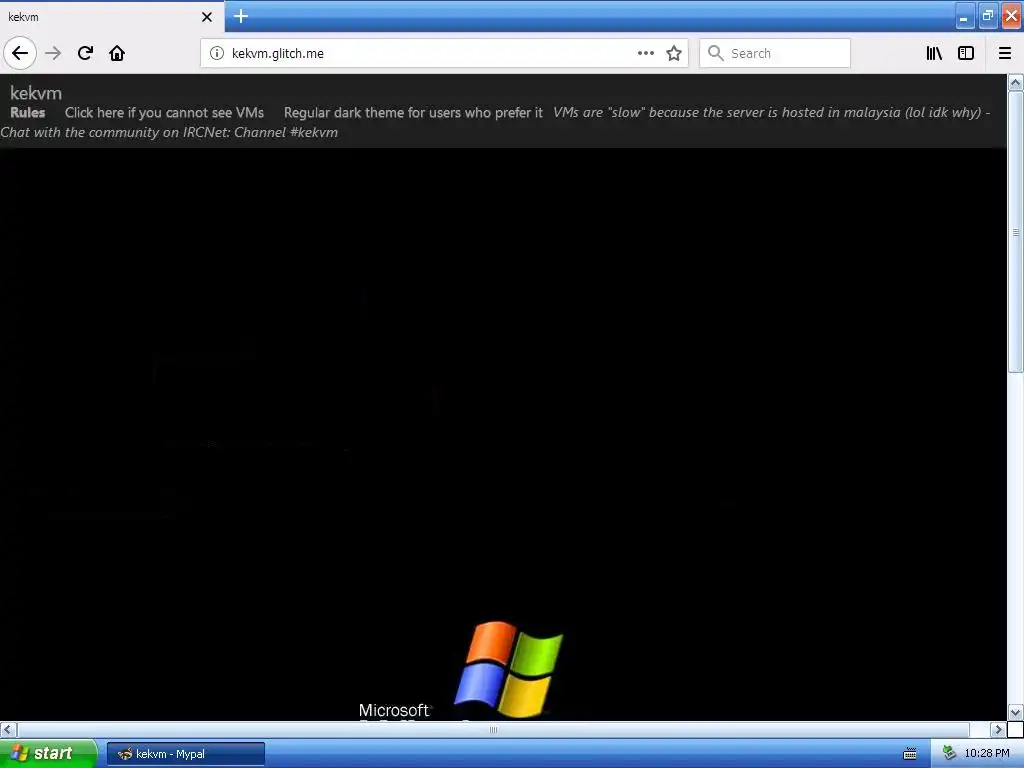The width and height of the screenshot is (1024, 768).
Task: Switch to Regular dark theme link
Action: point(413,112)
